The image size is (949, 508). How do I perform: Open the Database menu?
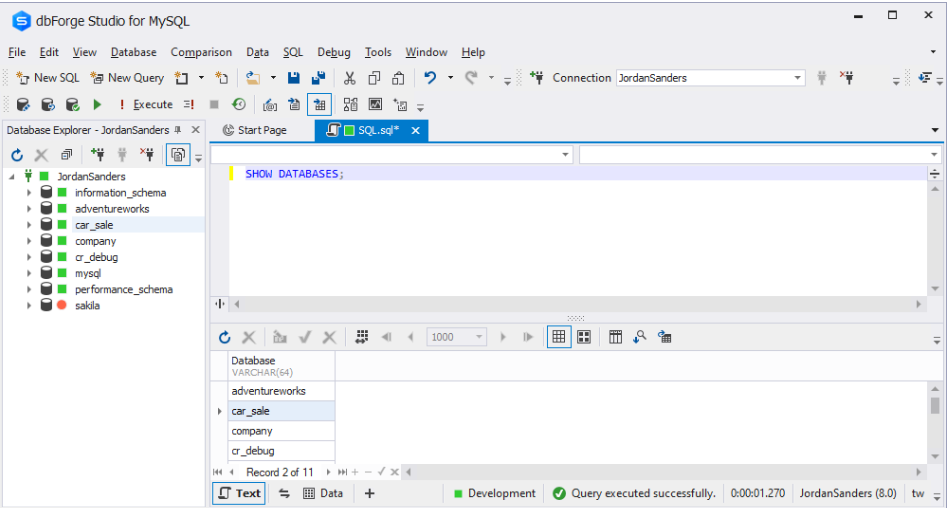pyautogui.click(x=133, y=52)
